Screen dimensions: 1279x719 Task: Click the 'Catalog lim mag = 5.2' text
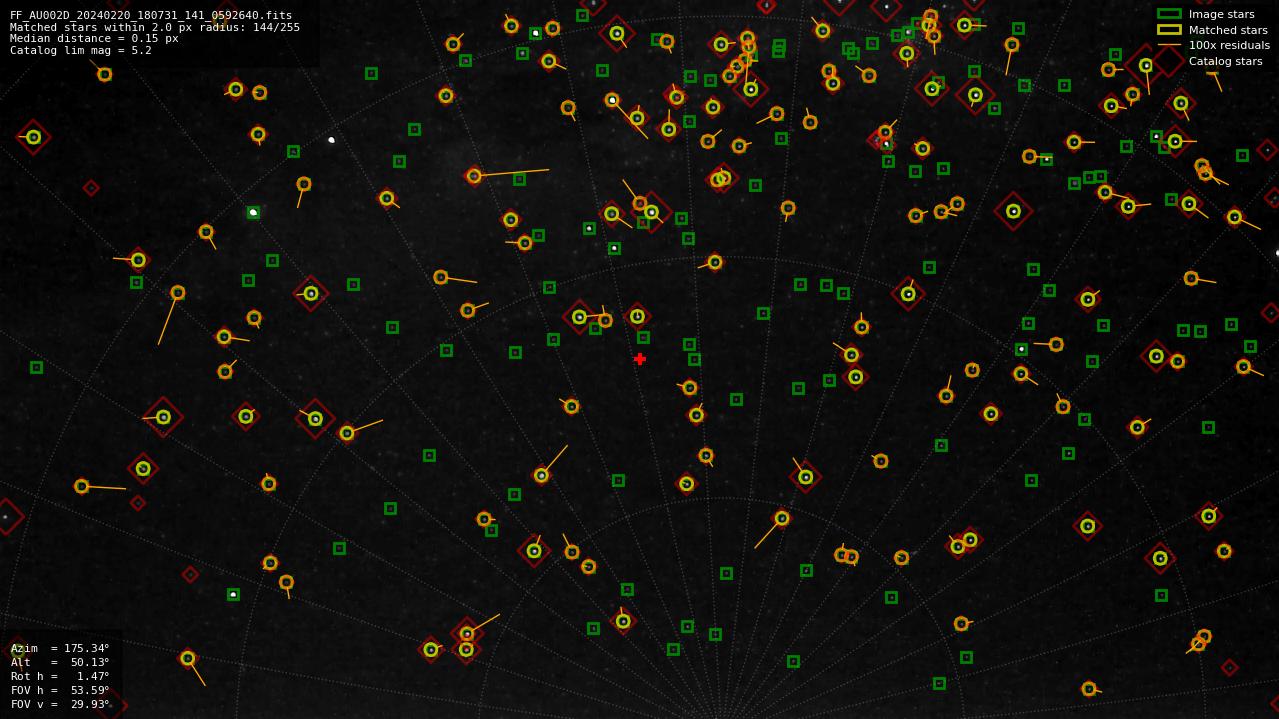[x=81, y=50]
